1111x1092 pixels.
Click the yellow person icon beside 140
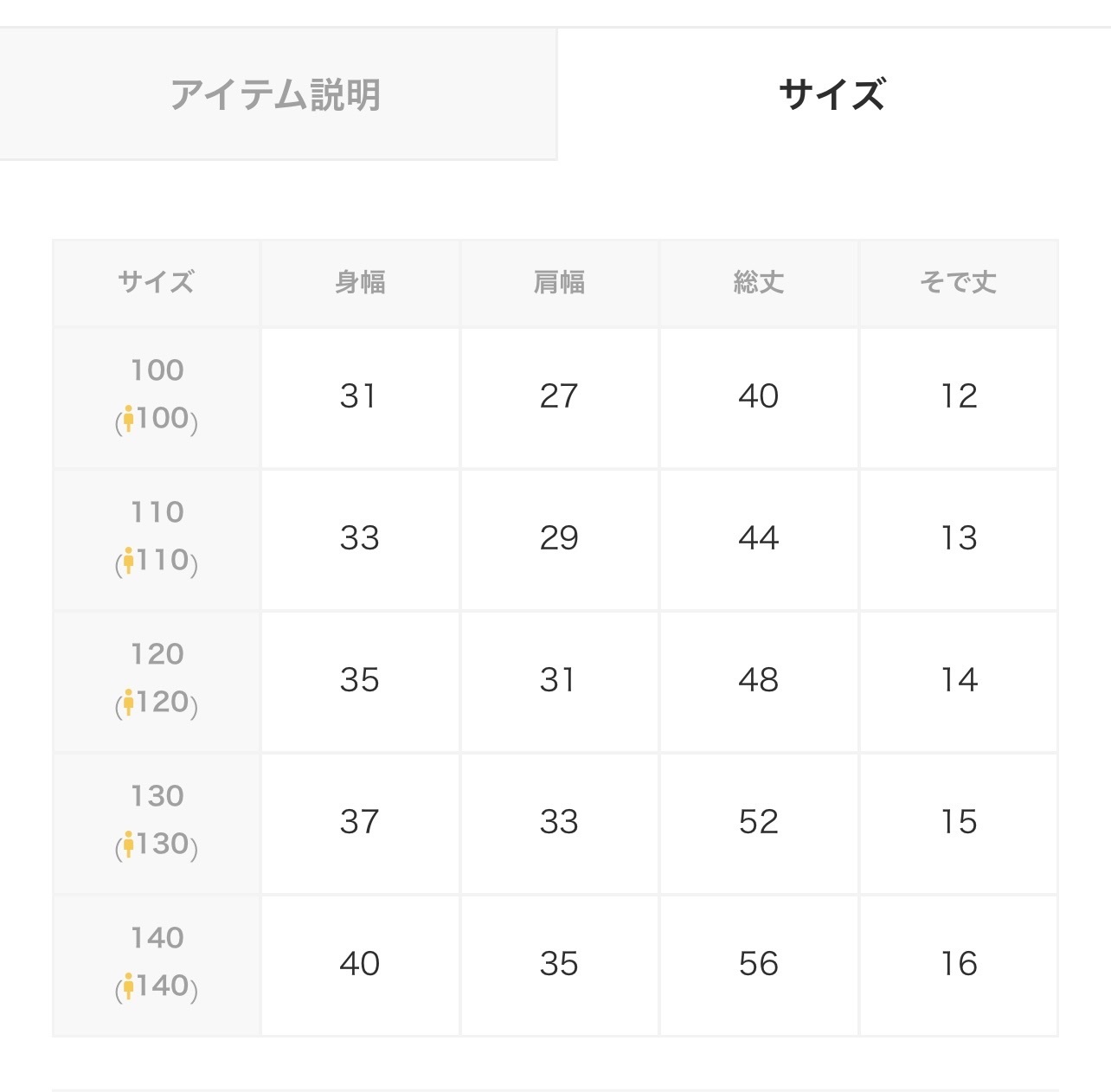128,986
